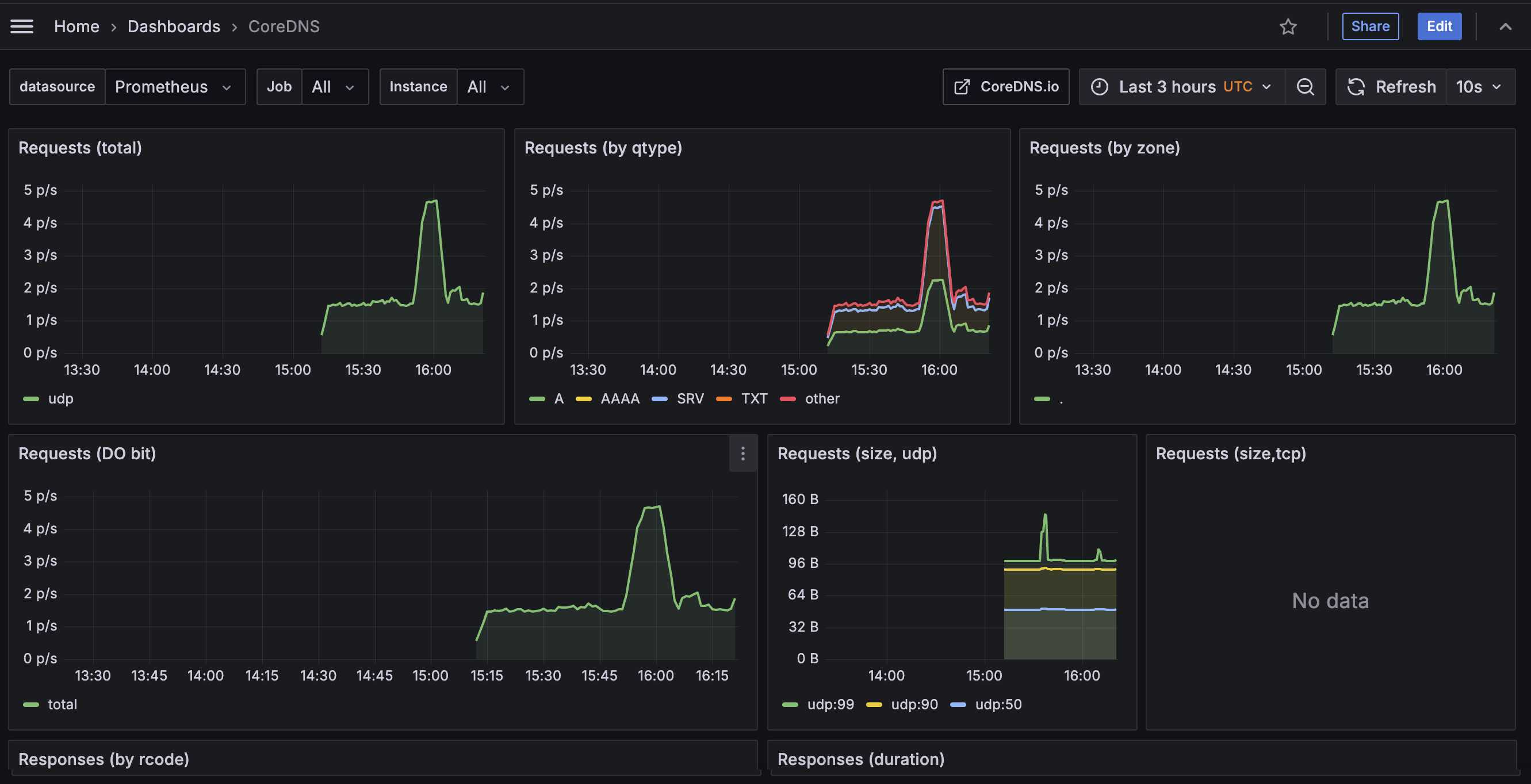Viewport: 1531px width, 784px height.
Task: Toggle the A series in qtype legend
Action: 558,398
